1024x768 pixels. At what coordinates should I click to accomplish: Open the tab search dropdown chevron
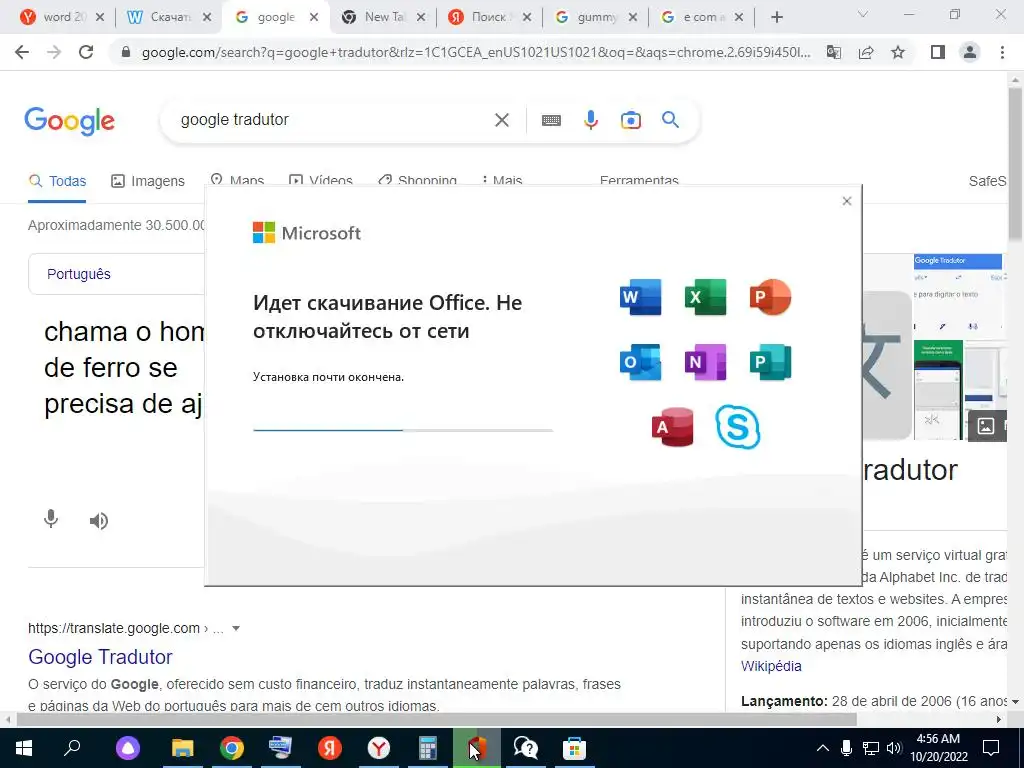pyautogui.click(x=863, y=14)
